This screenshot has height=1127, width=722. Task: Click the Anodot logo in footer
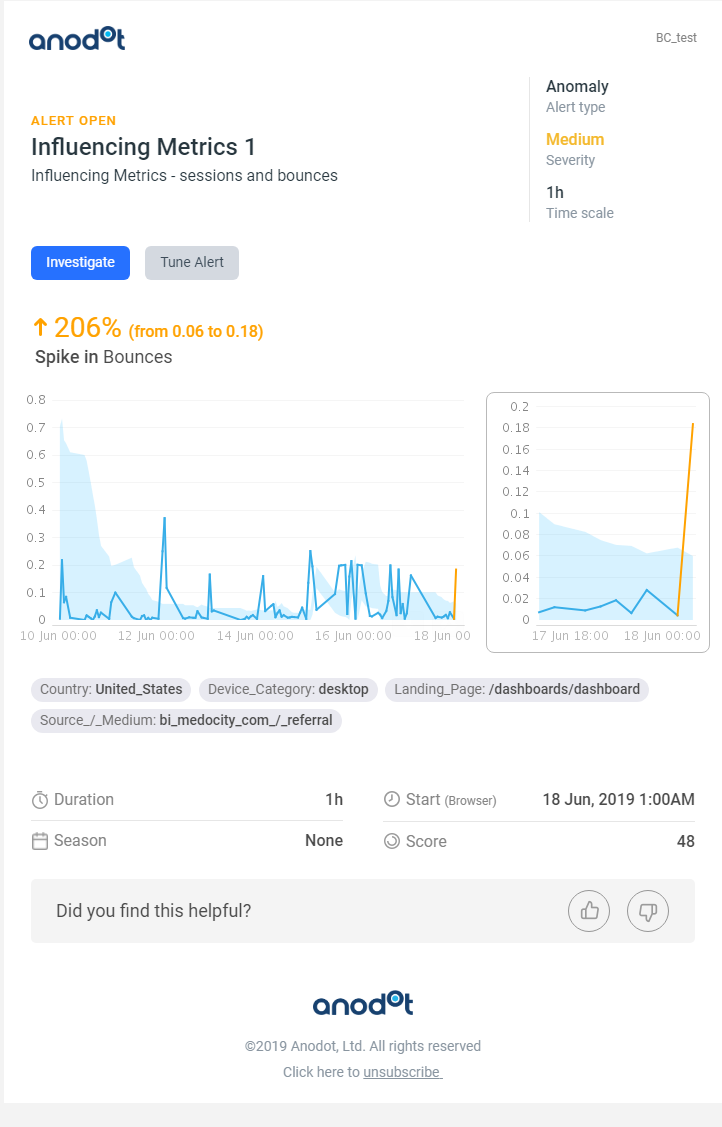point(363,1003)
